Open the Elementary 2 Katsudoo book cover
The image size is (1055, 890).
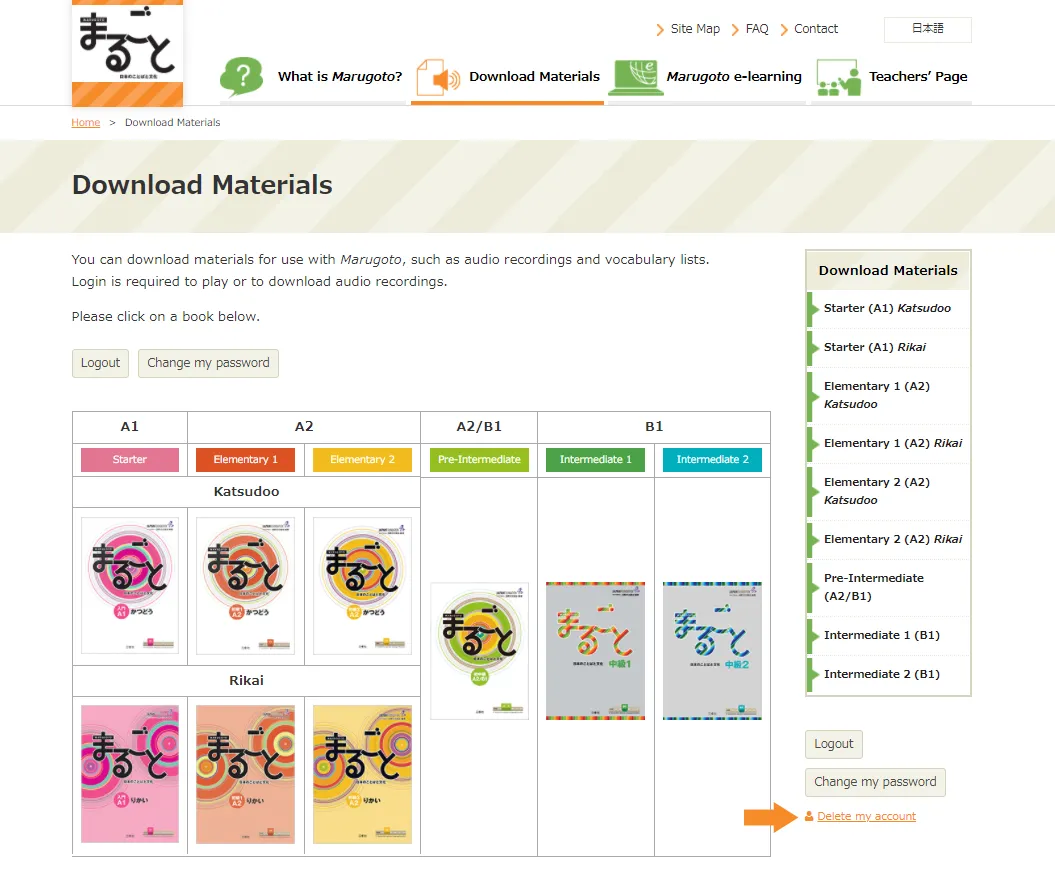363,586
